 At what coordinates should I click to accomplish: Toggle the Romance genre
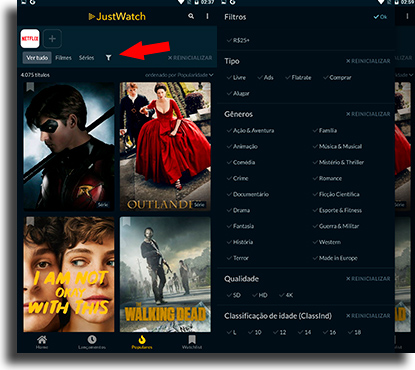coord(327,178)
